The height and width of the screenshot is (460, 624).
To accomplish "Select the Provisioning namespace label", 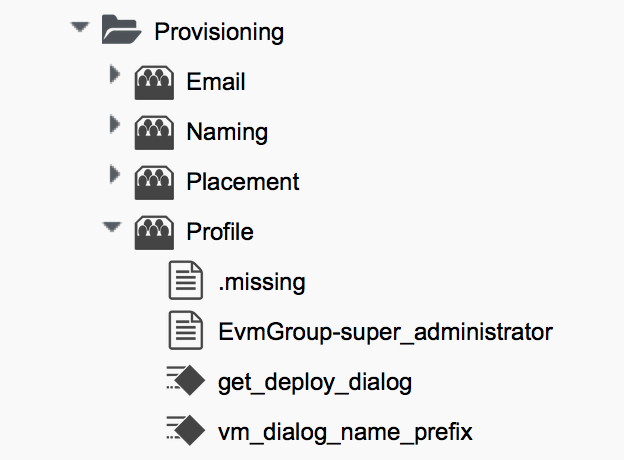I will [219, 32].
